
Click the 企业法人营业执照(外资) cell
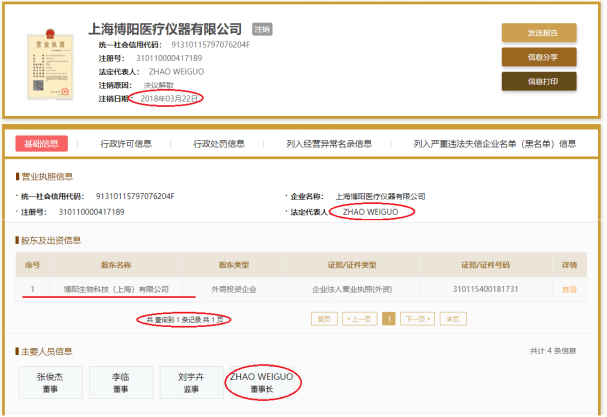(x=352, y=289)
